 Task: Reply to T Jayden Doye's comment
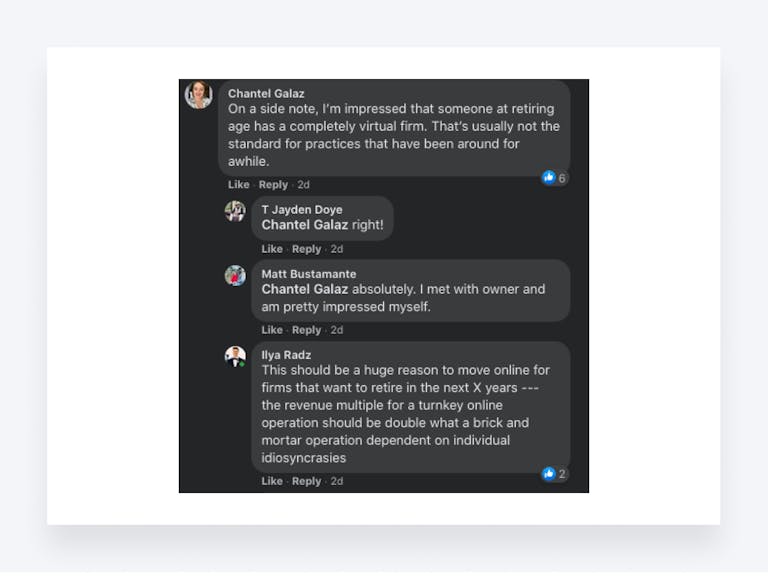click(306, 249)
